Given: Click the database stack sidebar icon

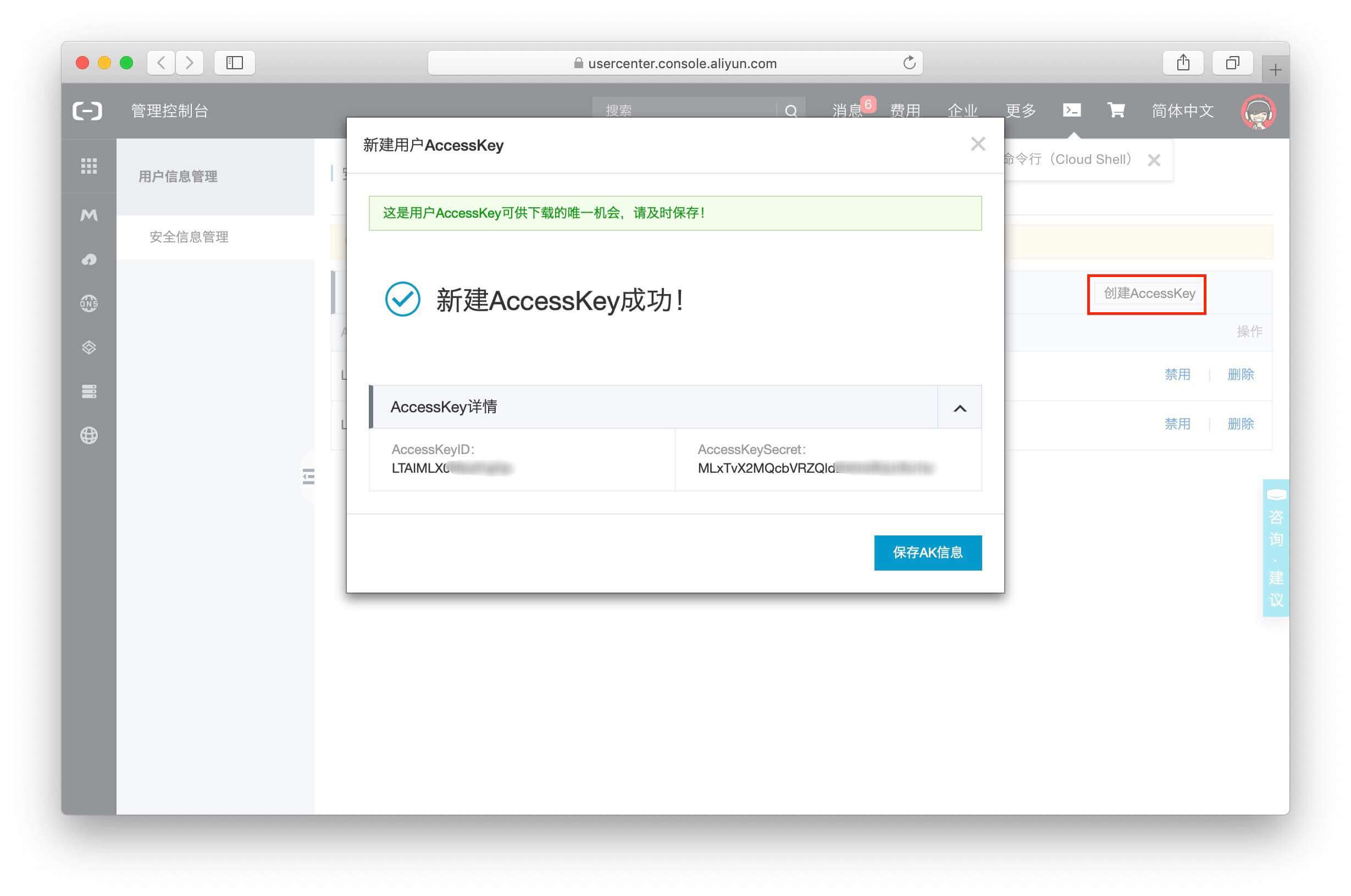Looking at the screenshot, I should (88, 391).
